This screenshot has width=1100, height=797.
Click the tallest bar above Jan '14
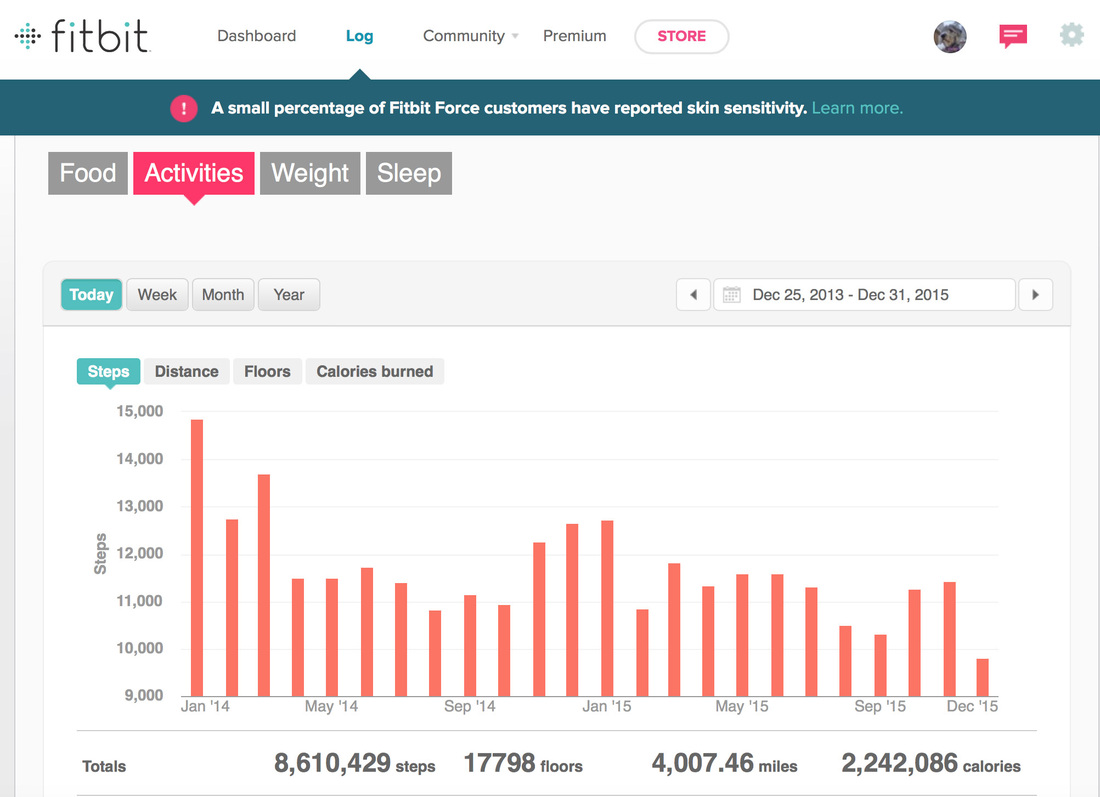pos(197,558)
